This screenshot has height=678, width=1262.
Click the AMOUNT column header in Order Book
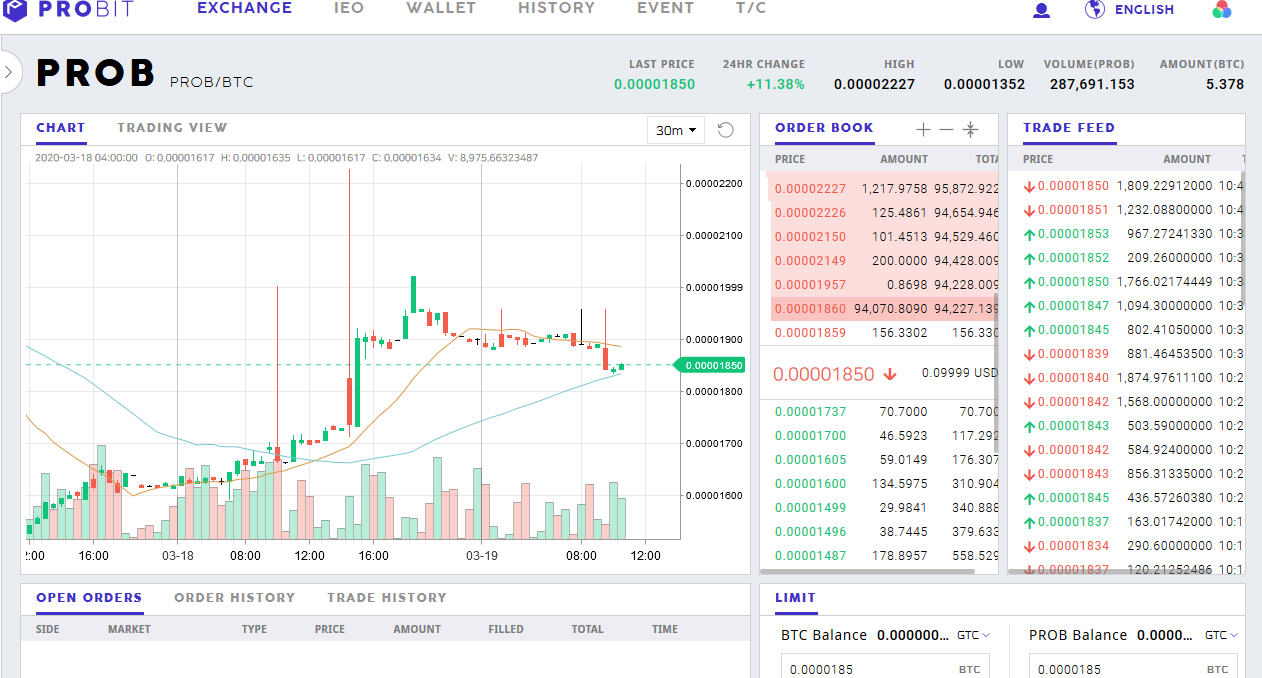pos(904,159)
